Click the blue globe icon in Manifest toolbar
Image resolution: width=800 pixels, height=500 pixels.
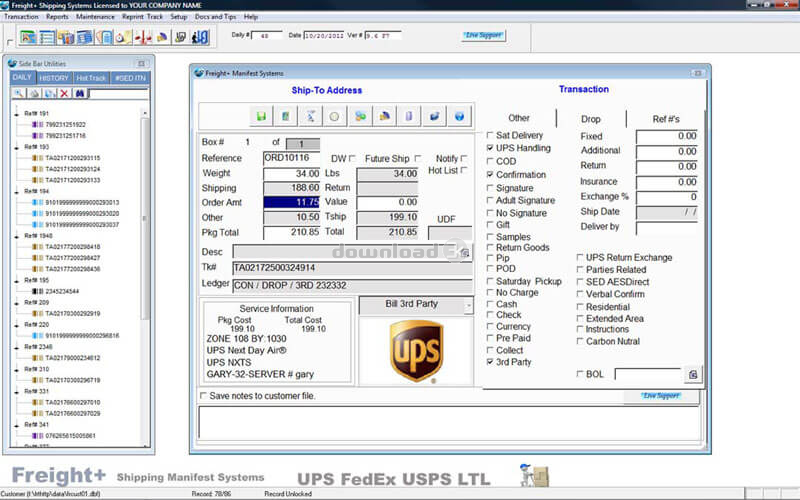pyautogui.click(x=459, y=116)
